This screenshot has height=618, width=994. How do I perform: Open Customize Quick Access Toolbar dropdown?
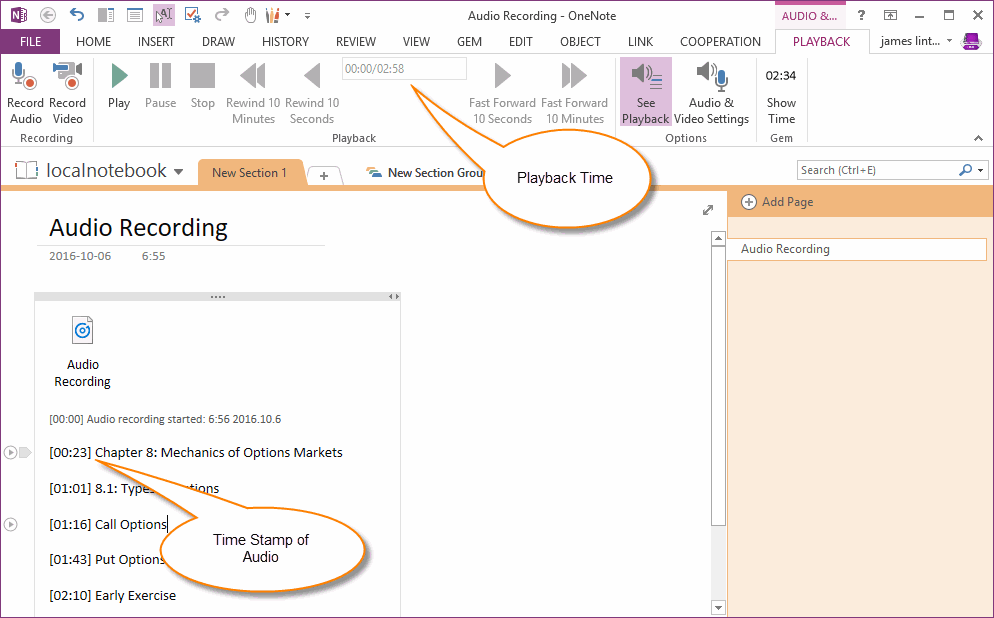(307, 15)
